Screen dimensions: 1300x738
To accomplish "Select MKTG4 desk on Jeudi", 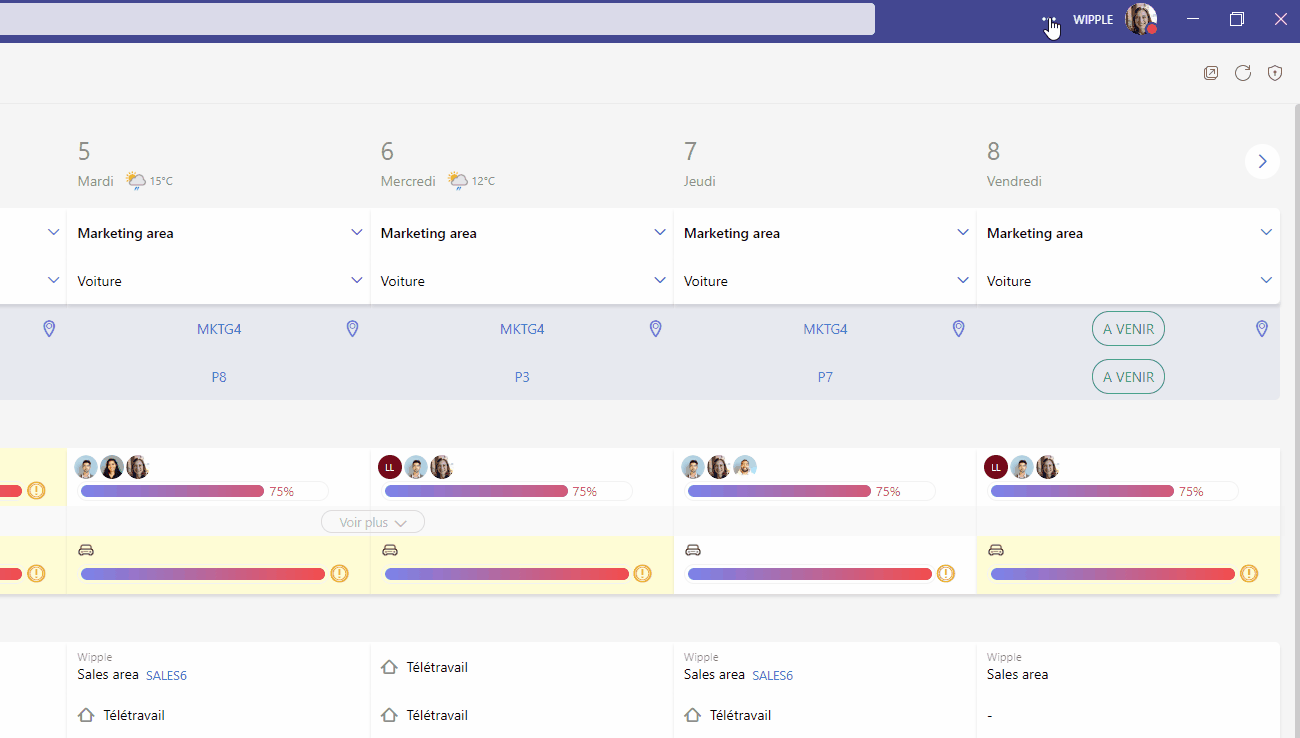I will click(x=825, y=329).
